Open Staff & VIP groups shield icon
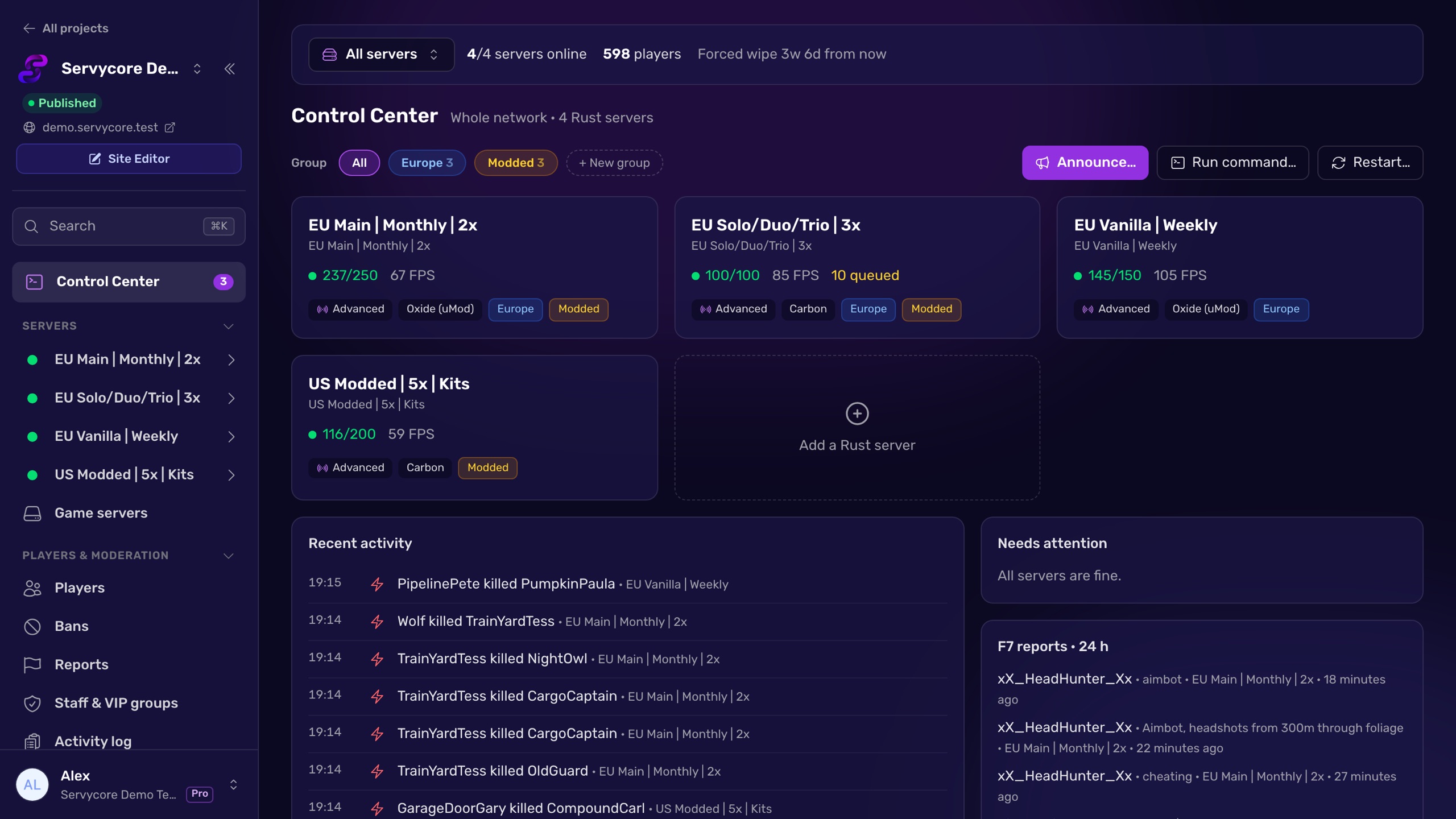Viewport: 1456px width, 819px height. pos(32,703)
